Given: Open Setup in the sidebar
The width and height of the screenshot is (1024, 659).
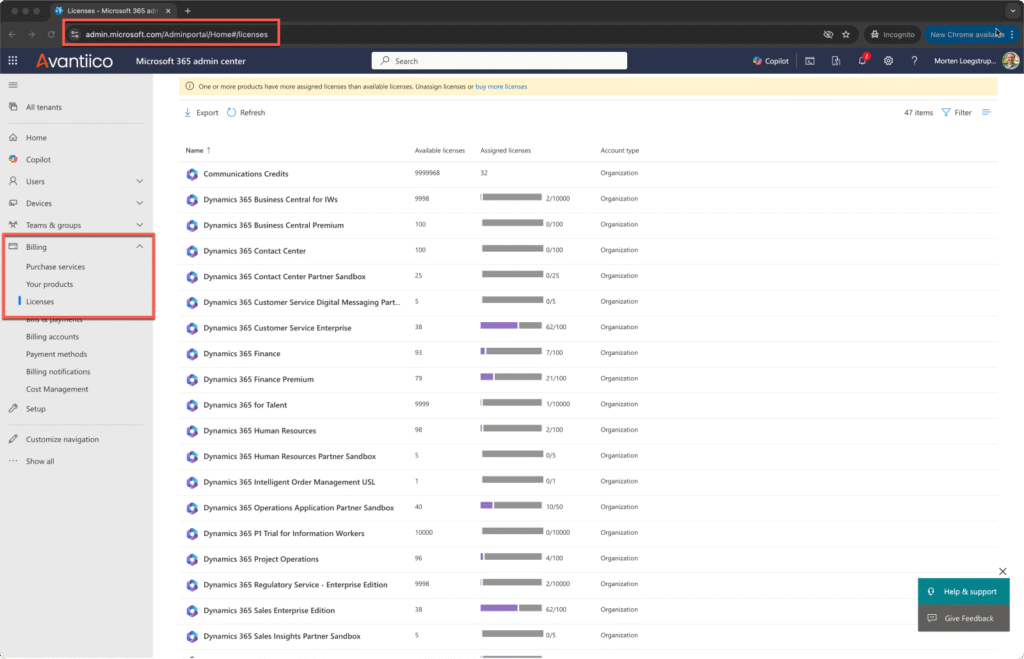Looking at the screenshot, I should (35, 409).
